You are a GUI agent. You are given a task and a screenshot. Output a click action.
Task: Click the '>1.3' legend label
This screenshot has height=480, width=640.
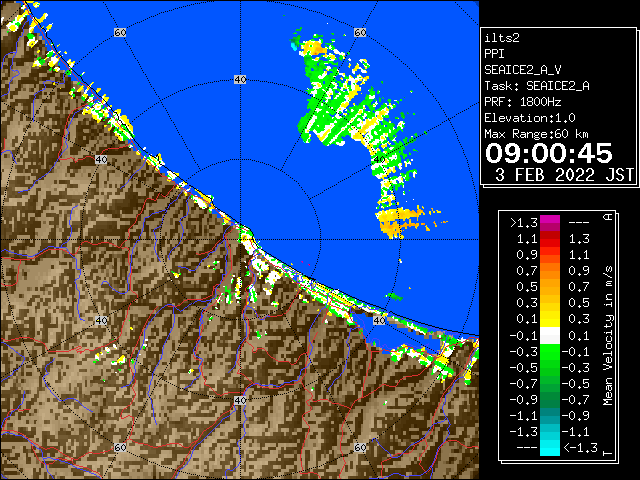[x=524, y=223]
